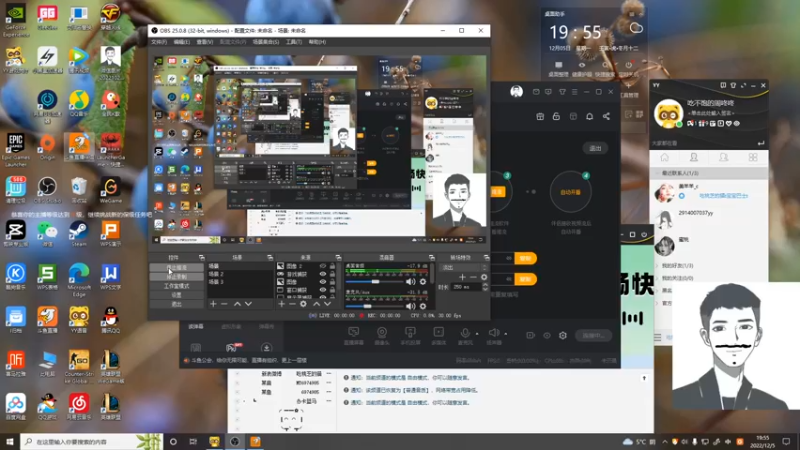Open the View (V) menu in OBS
This screenshot has height=450, width=800.
point(205,42)
